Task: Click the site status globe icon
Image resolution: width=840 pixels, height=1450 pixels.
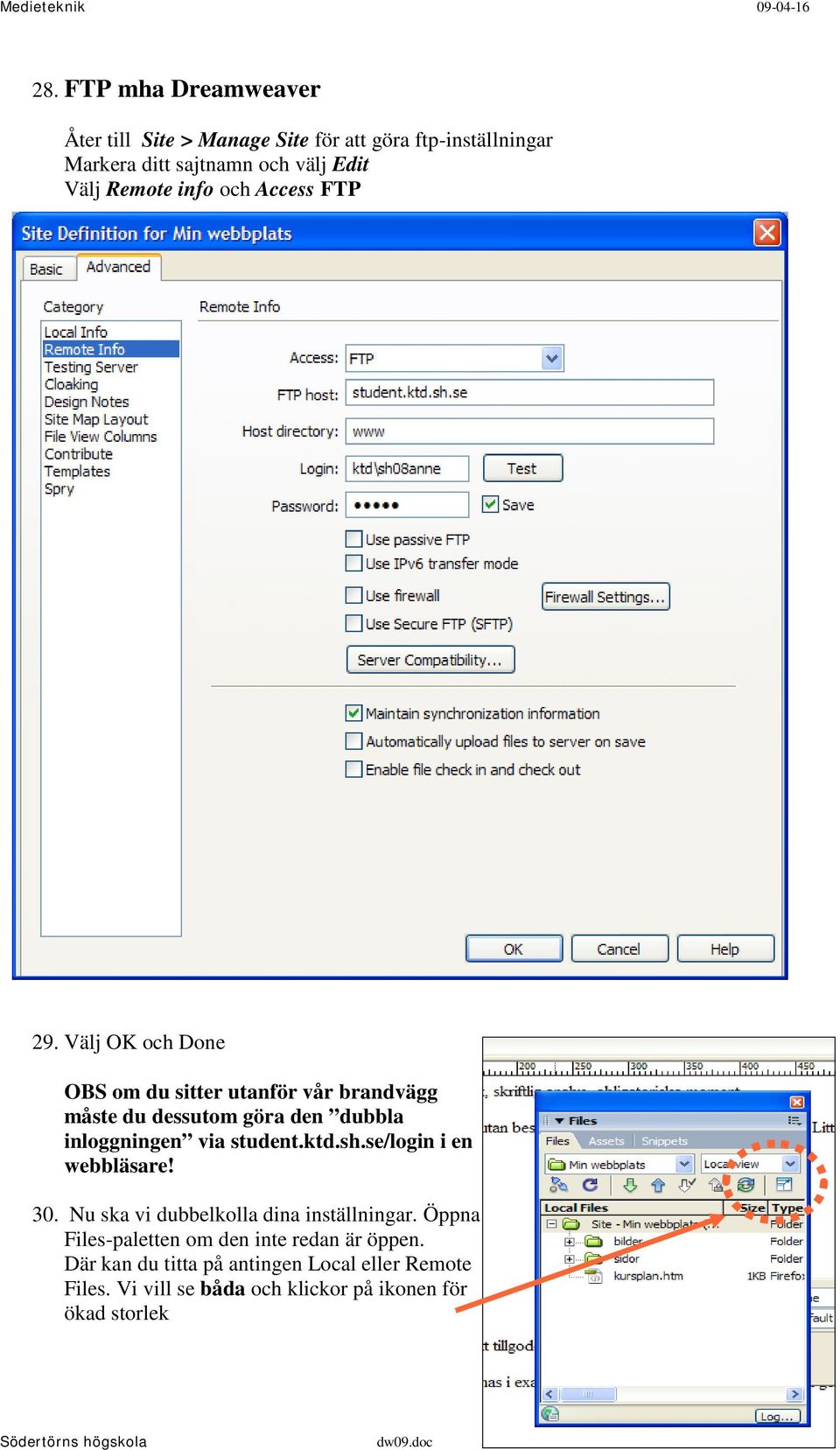Action: 550,1414
